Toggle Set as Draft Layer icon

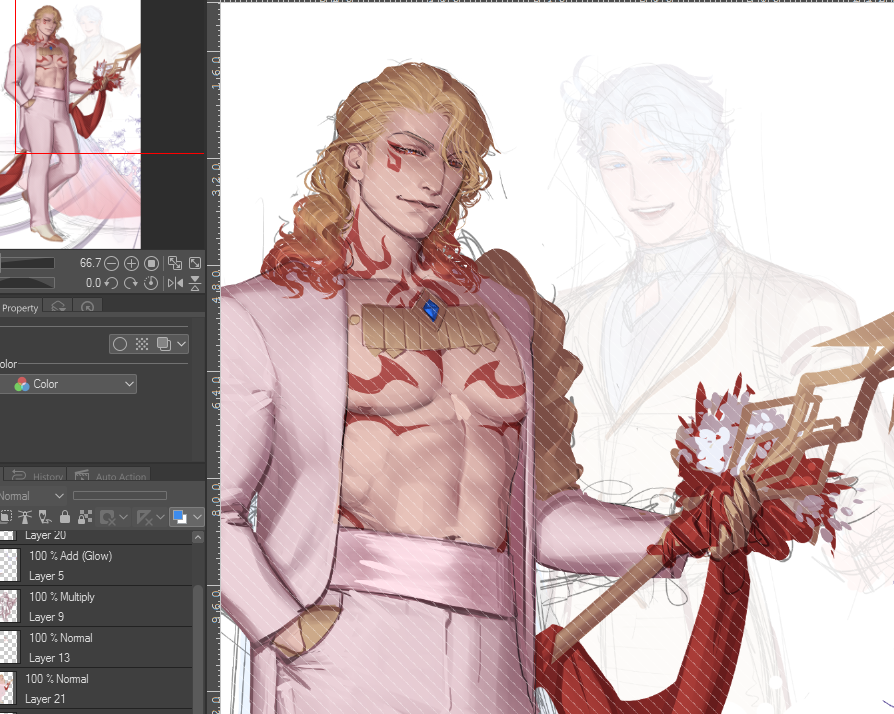pyautogui.click(x=44, y=517)
